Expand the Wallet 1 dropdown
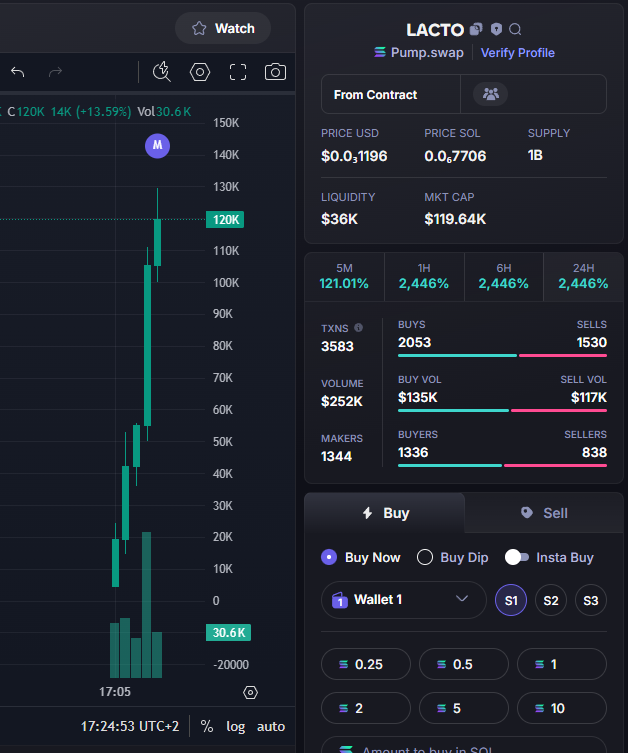Image resolution: width=628 pixels, height=753 pixels. tap(404, 600)
